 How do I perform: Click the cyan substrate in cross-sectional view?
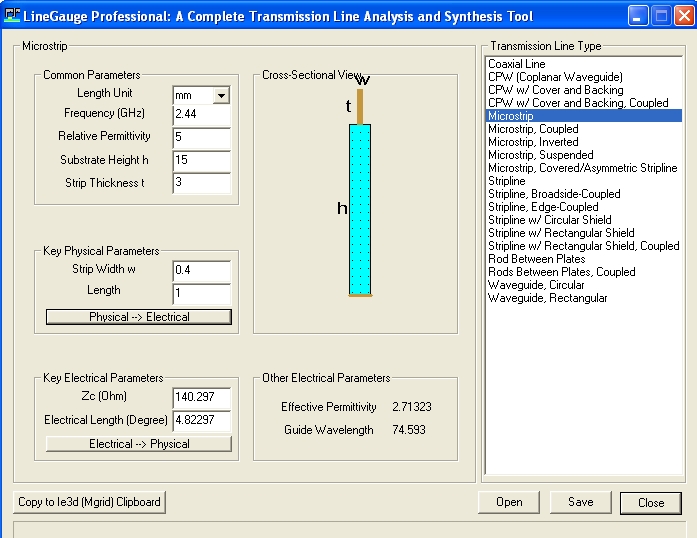coord(360,209)
